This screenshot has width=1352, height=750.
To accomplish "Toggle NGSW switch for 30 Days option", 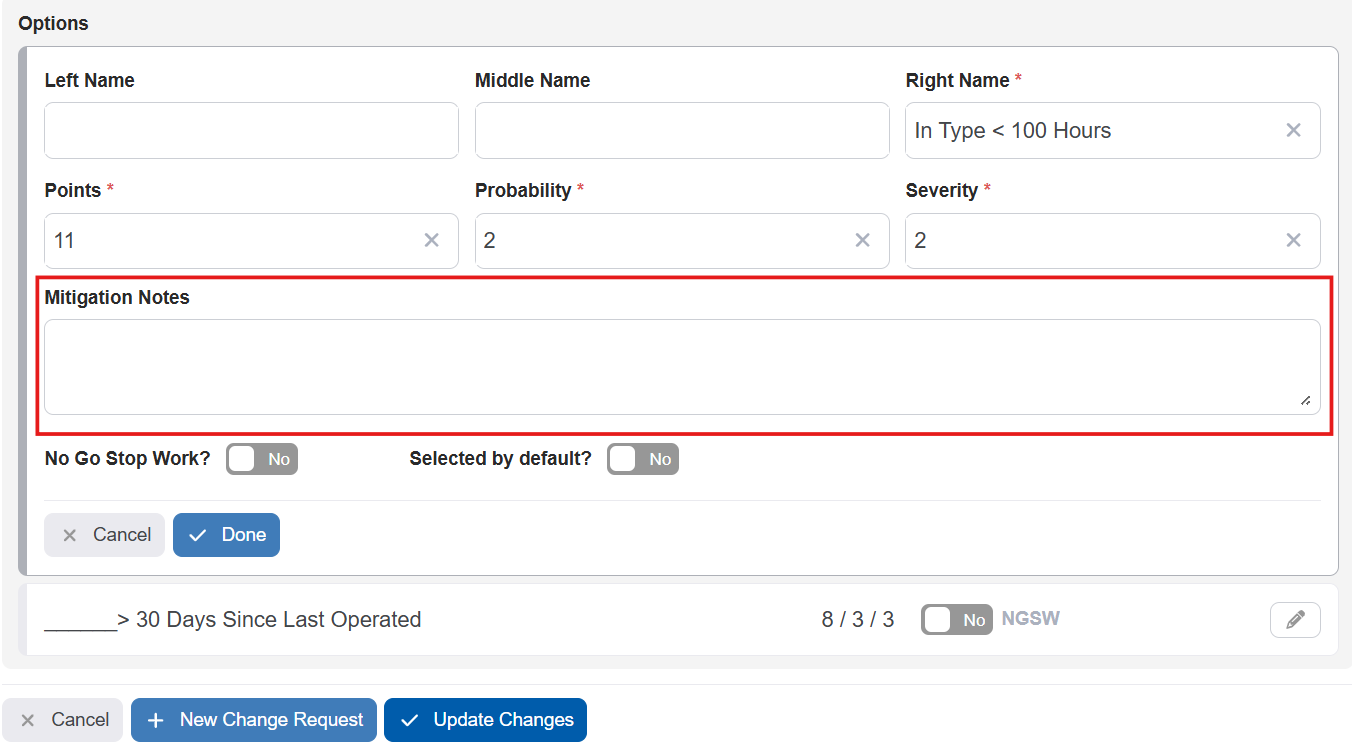I will pos(956,620).
